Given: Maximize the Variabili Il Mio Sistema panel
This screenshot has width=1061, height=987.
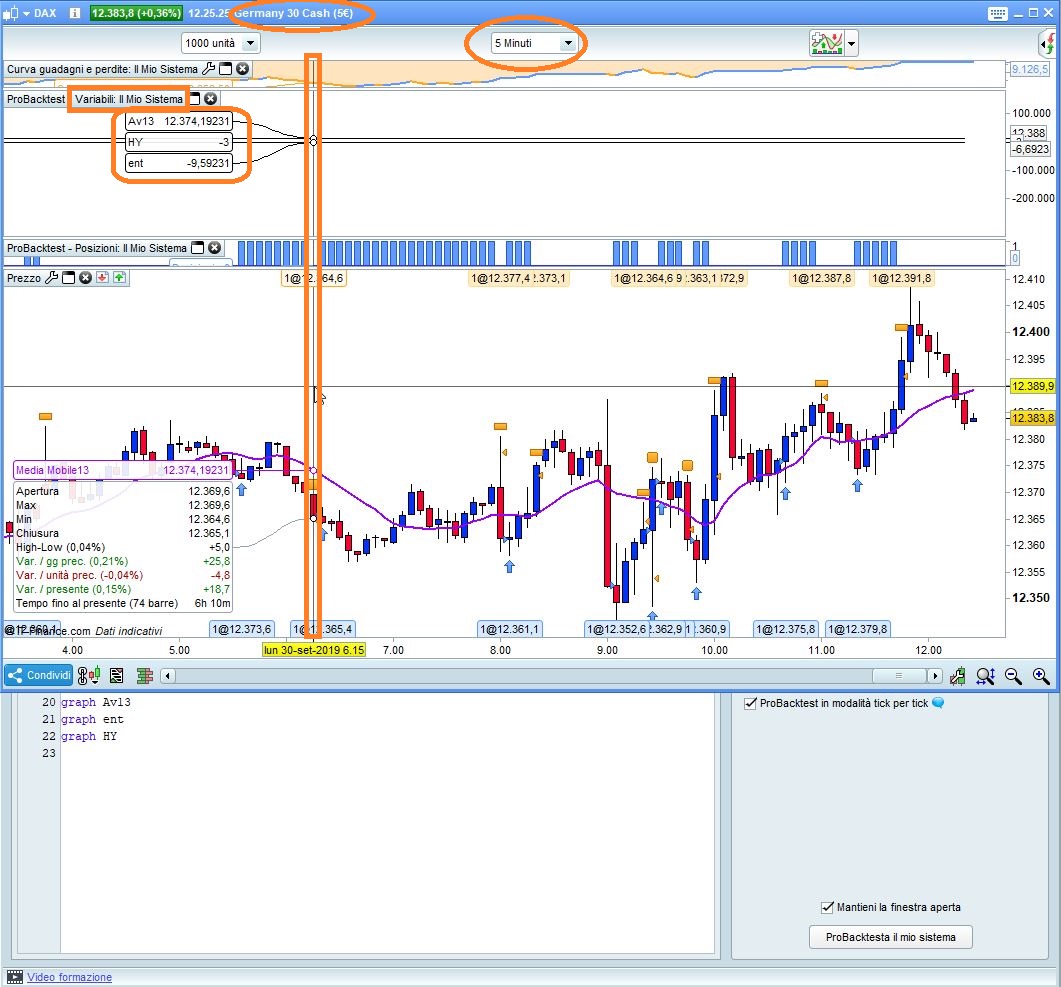Looking at the screenshot, I should tap(195, 99).
